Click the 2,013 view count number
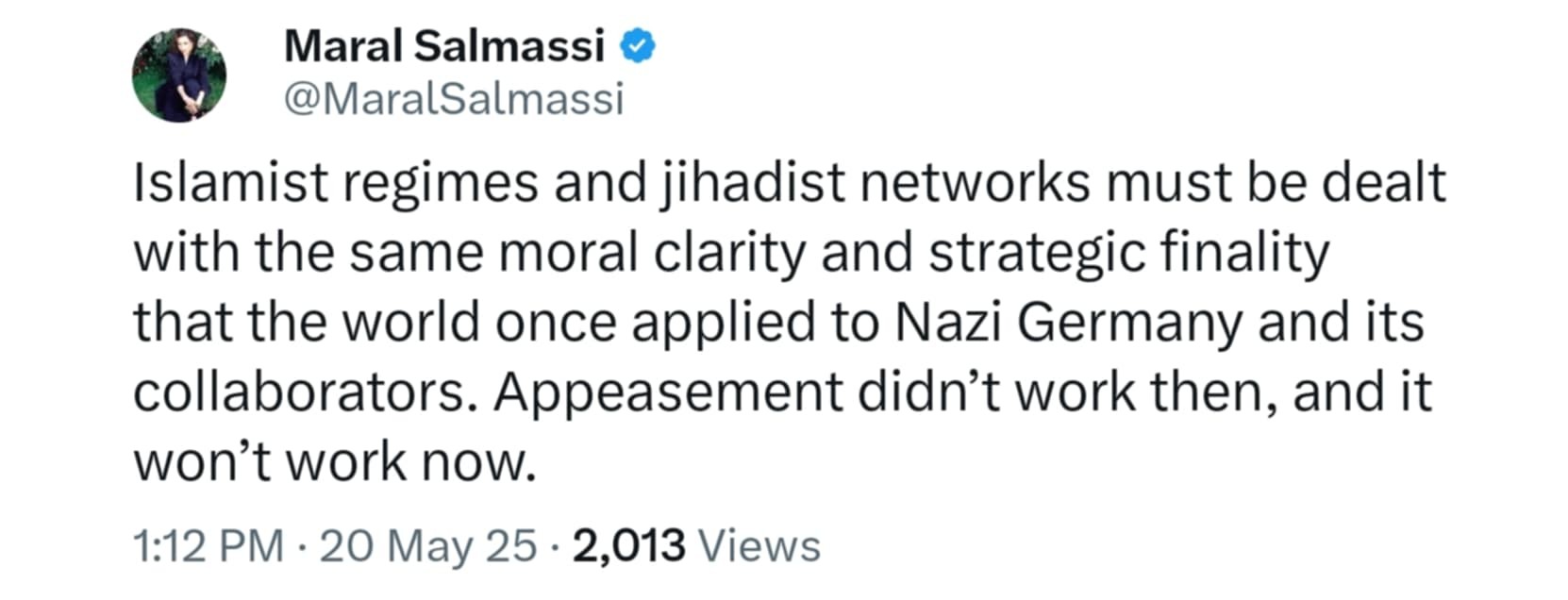 628,546
